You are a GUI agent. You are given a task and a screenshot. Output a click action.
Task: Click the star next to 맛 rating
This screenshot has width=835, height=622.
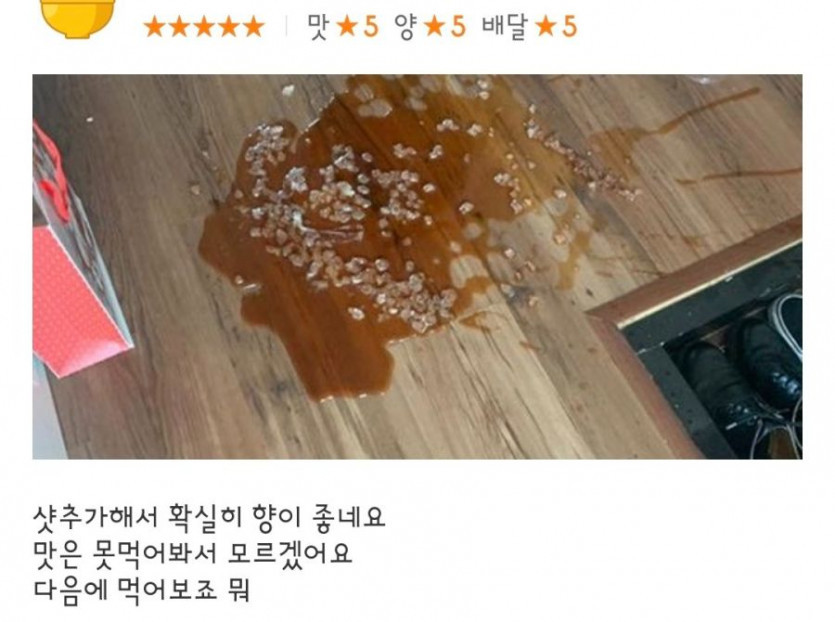(x=347, y=26)
